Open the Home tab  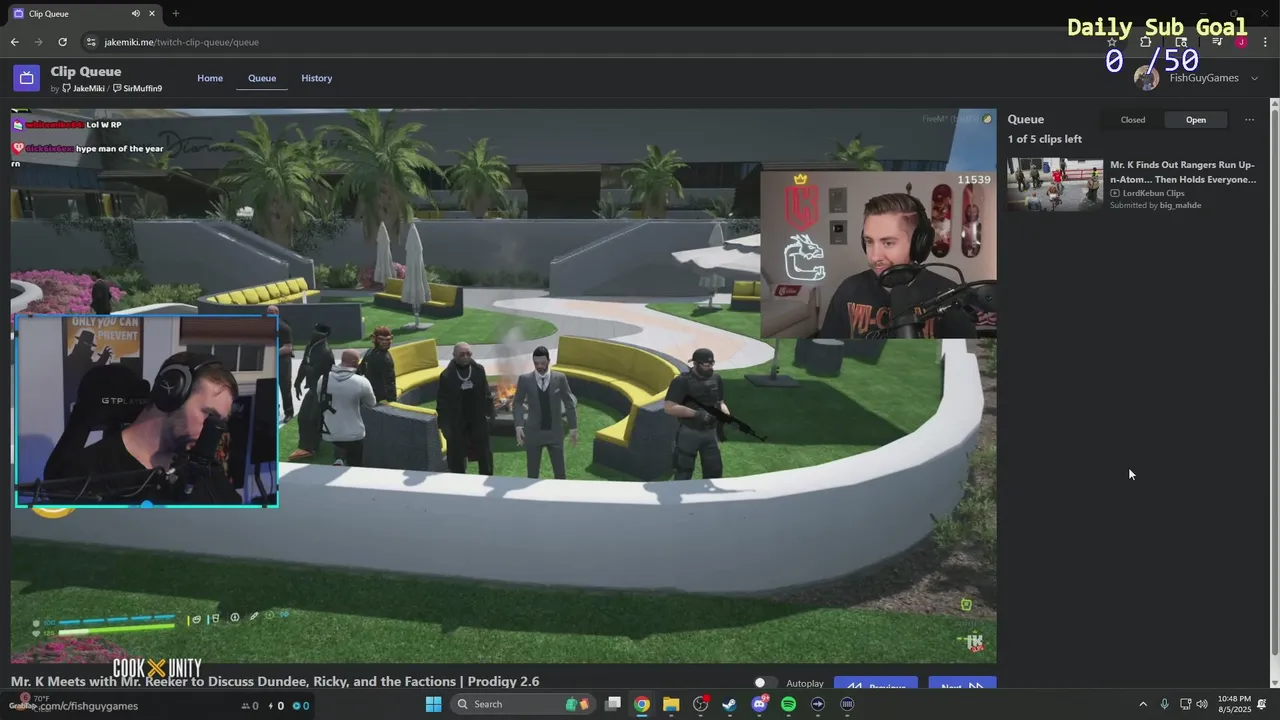(x=210, y=78)
